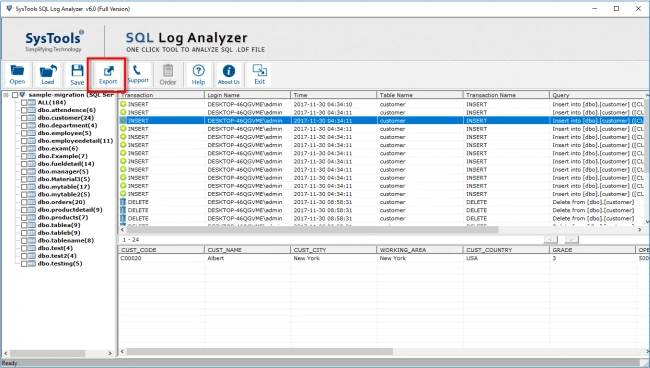
Task: Click the Export toolbar icon
Action: coord(108,75)
